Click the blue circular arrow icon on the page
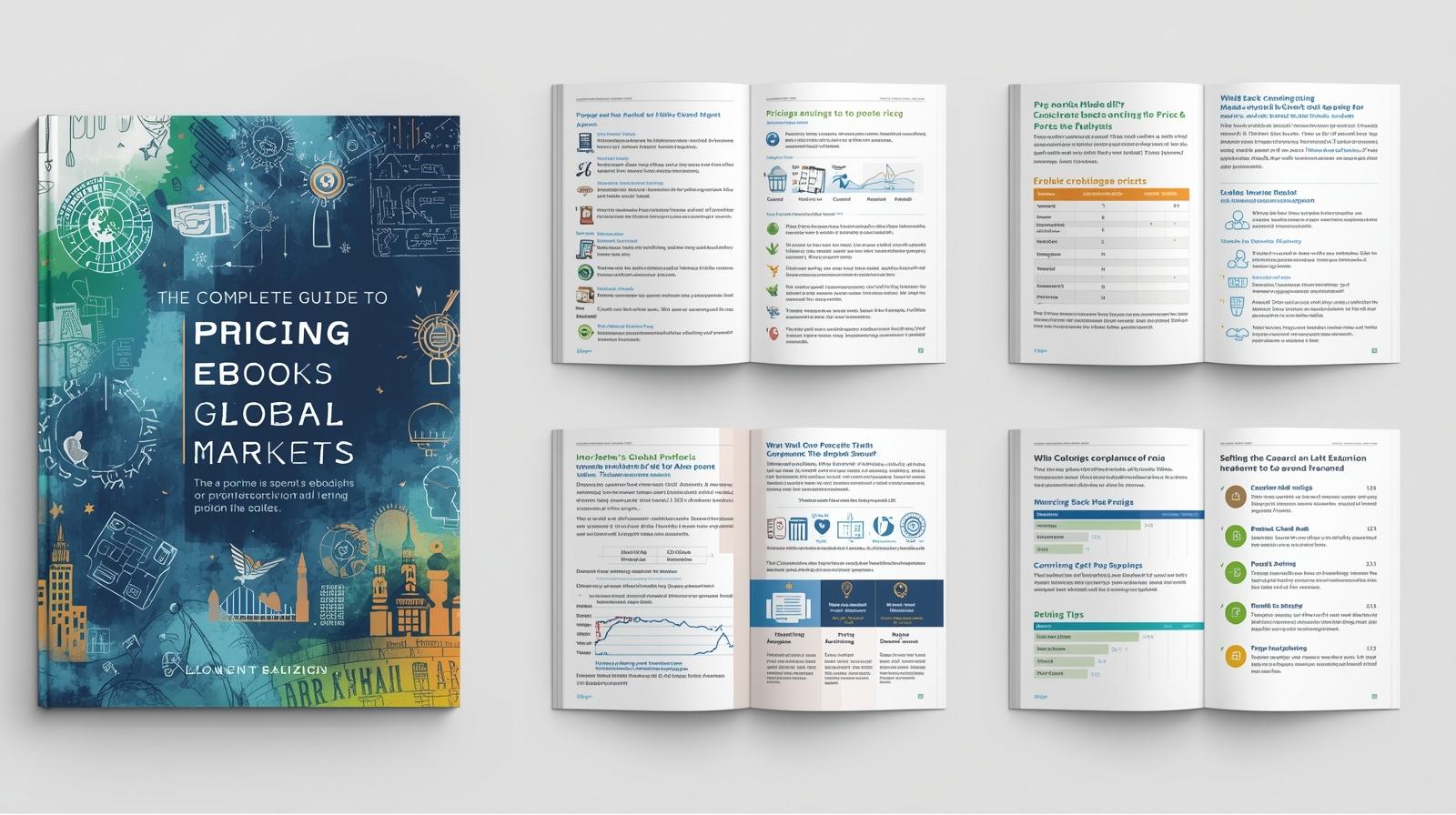Viewport: 1456px width, 815px height. tap(772, 138)
